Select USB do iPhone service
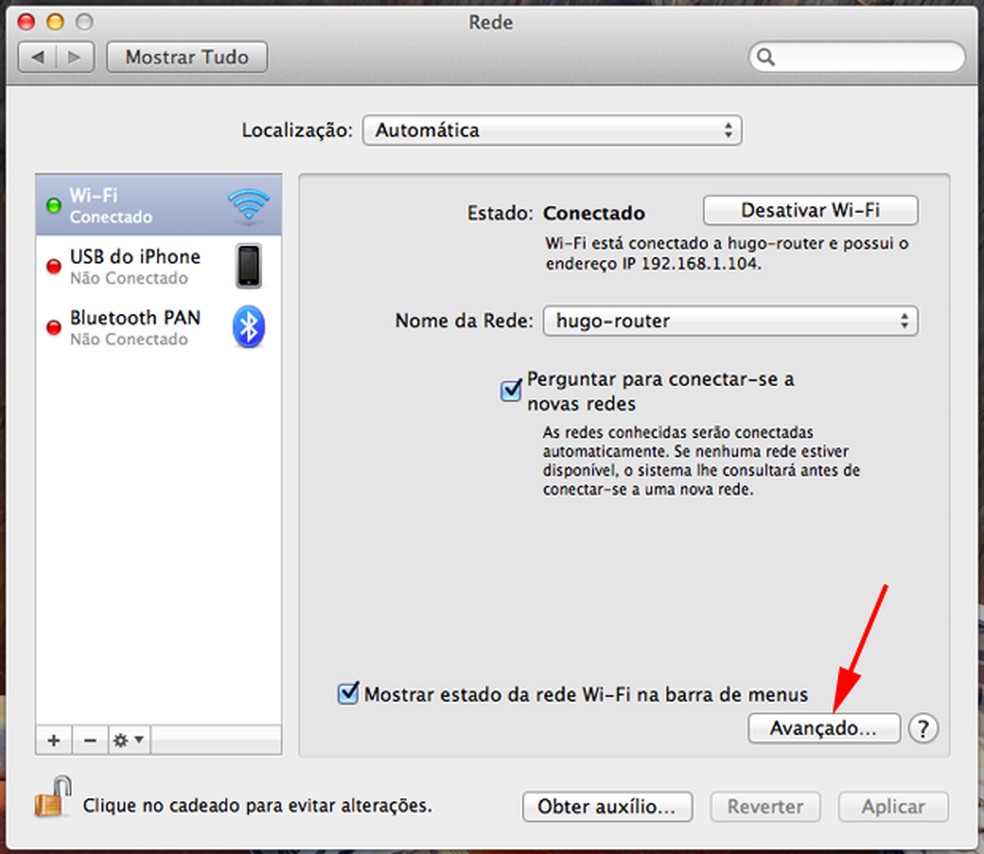 click(159, 266)
